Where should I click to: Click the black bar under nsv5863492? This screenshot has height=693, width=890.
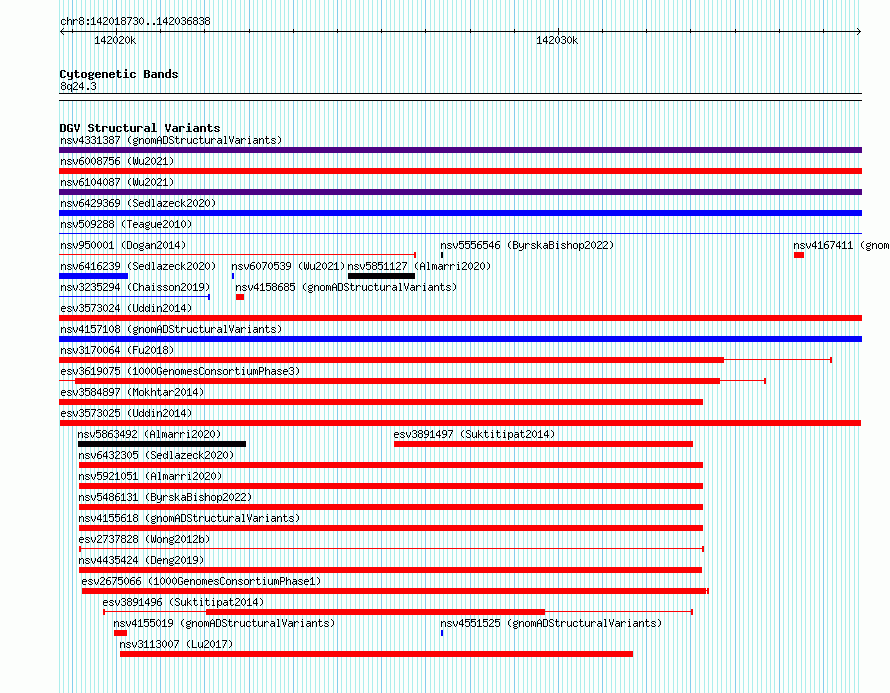tap(162, 444)
